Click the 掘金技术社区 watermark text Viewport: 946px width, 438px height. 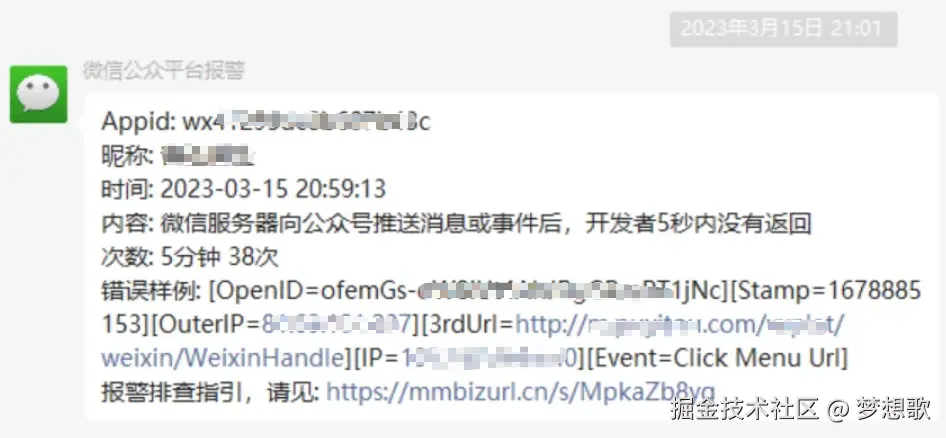pyautogui.click(x=744, y=409)
